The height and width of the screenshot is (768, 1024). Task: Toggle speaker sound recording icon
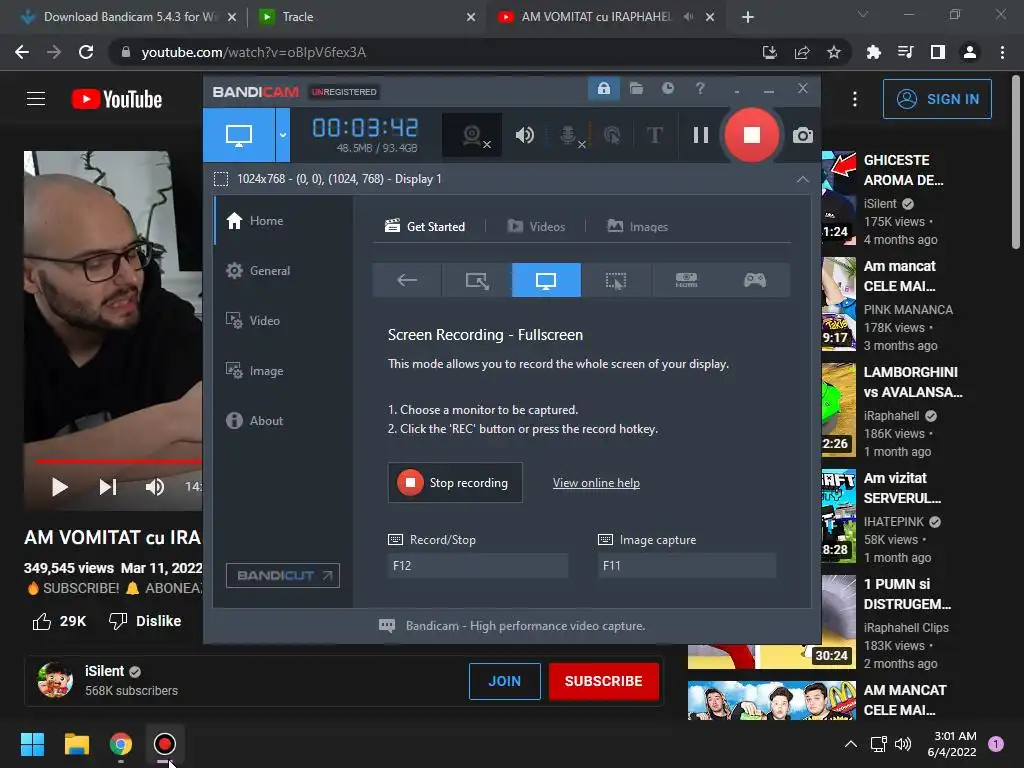(524, 135)
